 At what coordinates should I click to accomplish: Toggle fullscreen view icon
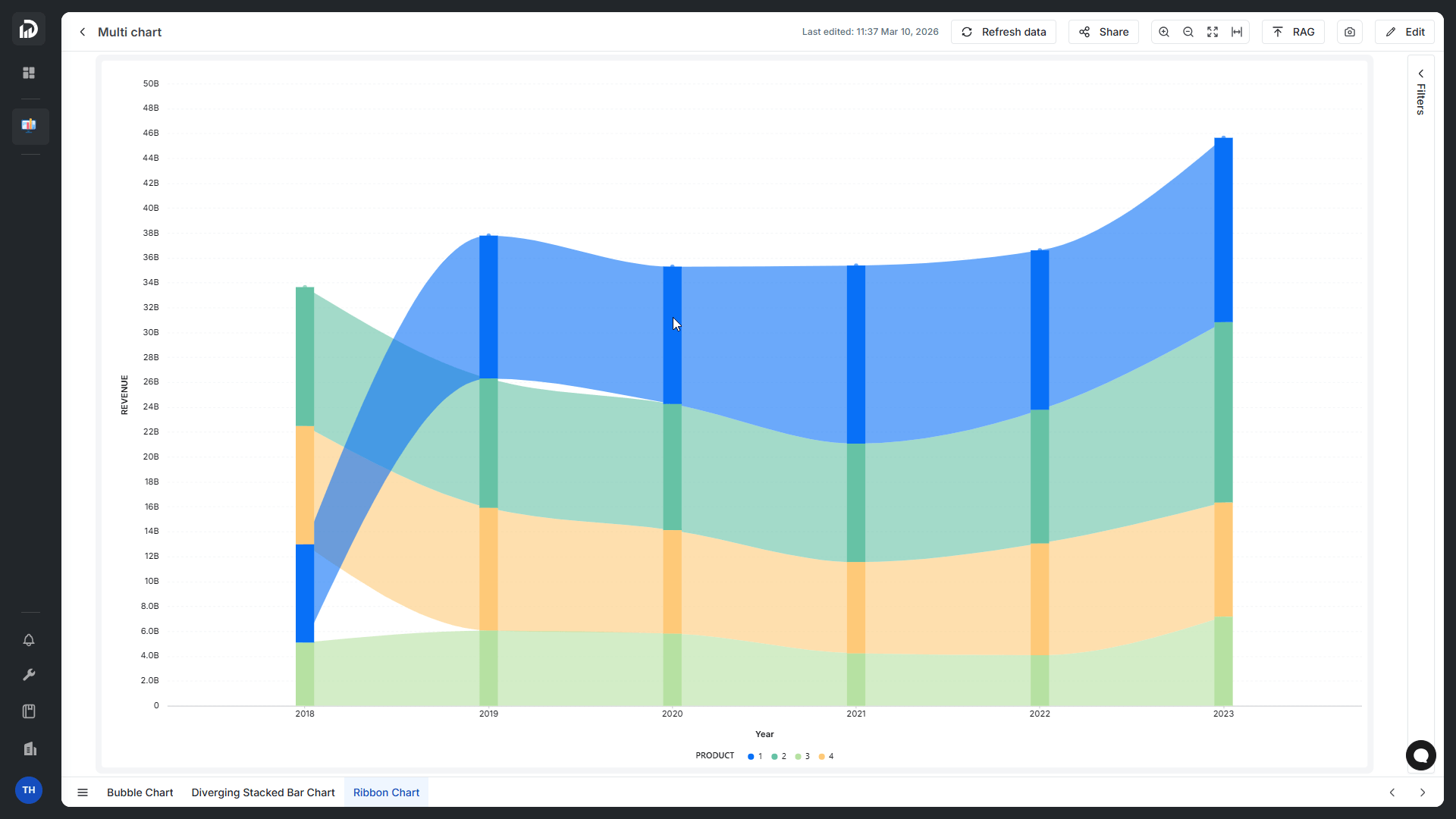[1213, 32]
